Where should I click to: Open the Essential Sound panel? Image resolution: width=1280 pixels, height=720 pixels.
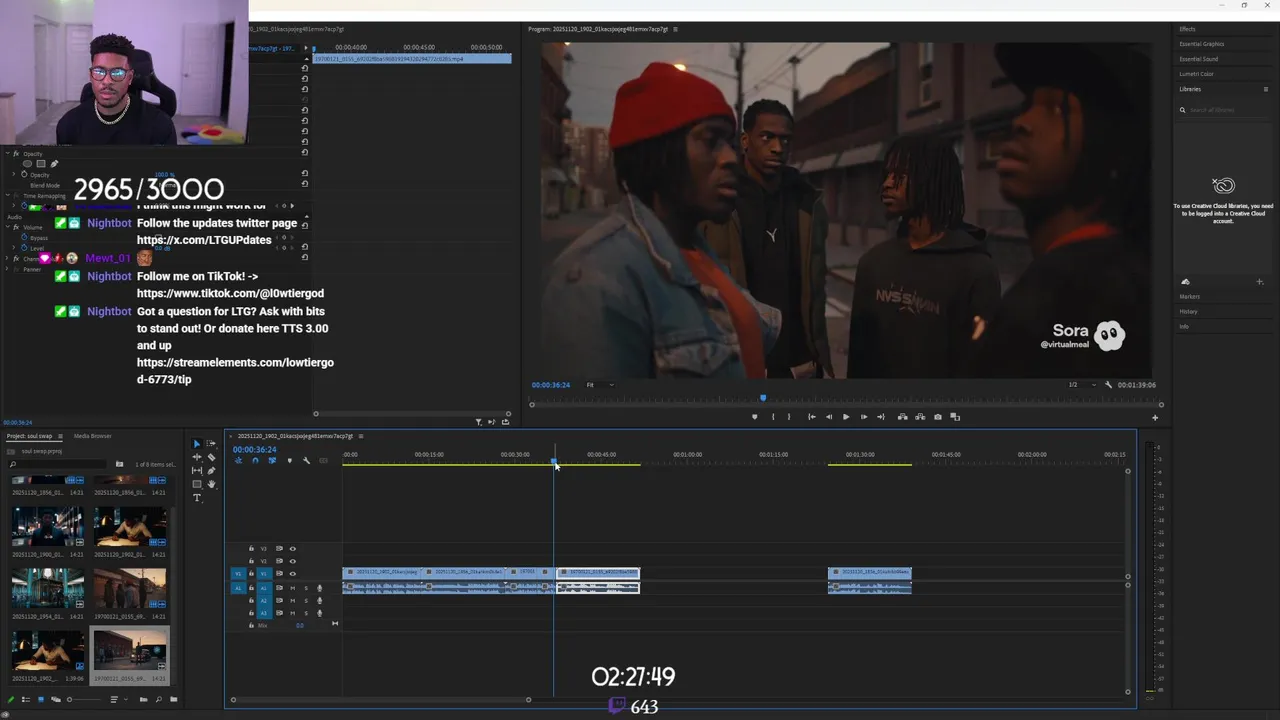[1198, 59]
